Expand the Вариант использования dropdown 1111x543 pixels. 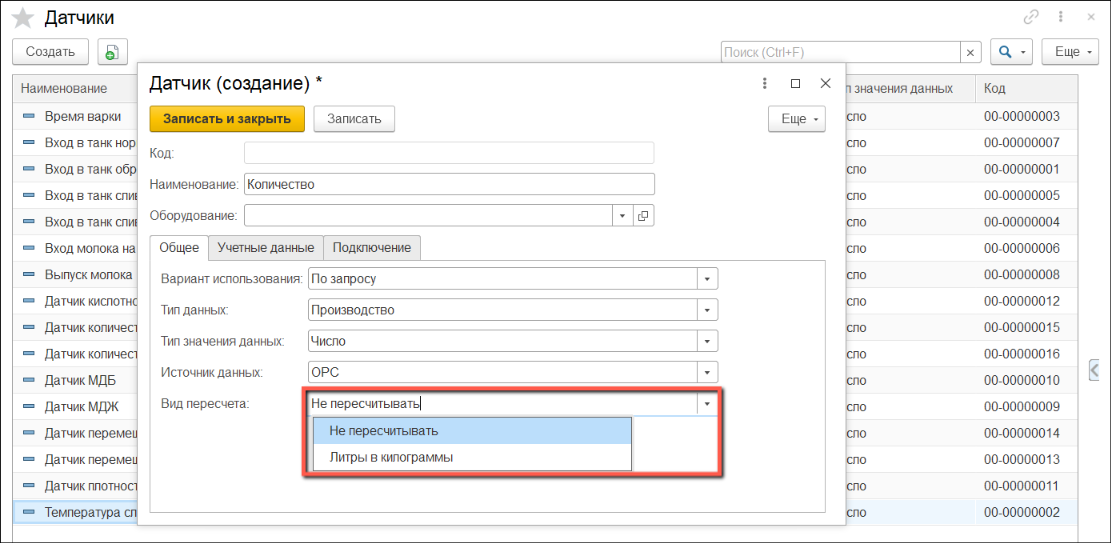707,279
